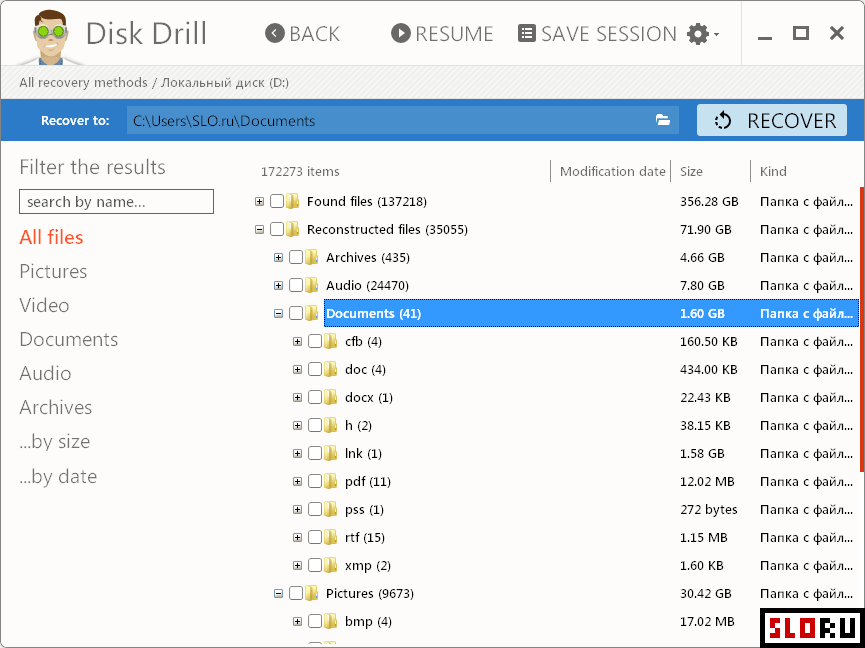Click the Found files folder icon

292,201
